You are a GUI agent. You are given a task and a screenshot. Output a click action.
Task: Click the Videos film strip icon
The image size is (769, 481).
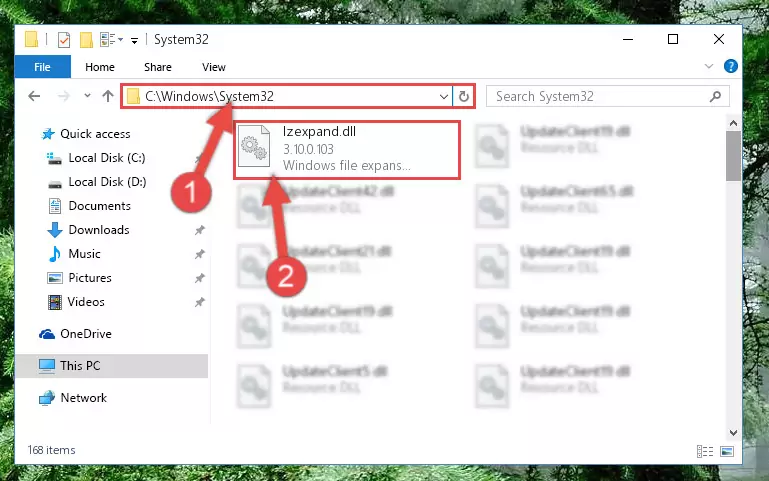coord(54,302)
